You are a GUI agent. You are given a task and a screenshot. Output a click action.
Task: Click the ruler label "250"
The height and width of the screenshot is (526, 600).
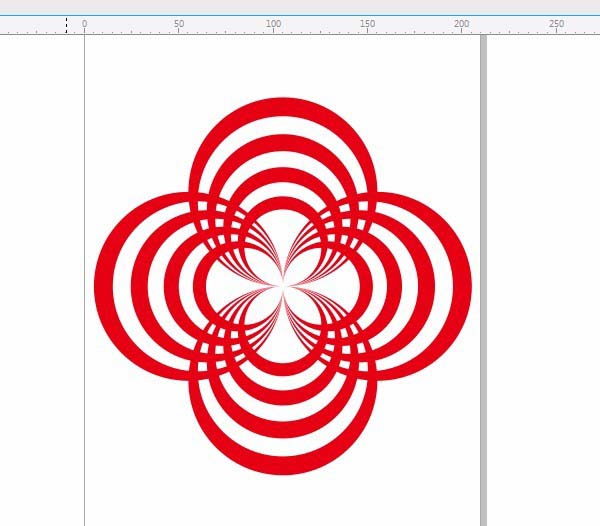tap(556, 24)
